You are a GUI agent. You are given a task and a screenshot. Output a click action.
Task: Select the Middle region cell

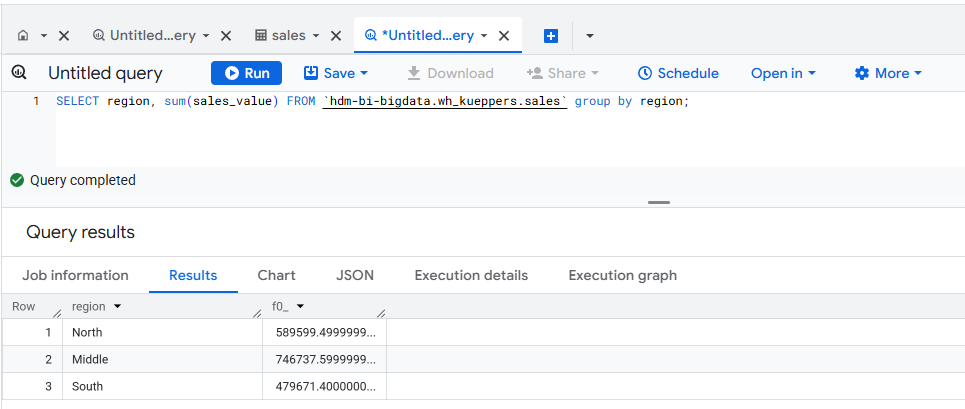[x=162, y=359]
